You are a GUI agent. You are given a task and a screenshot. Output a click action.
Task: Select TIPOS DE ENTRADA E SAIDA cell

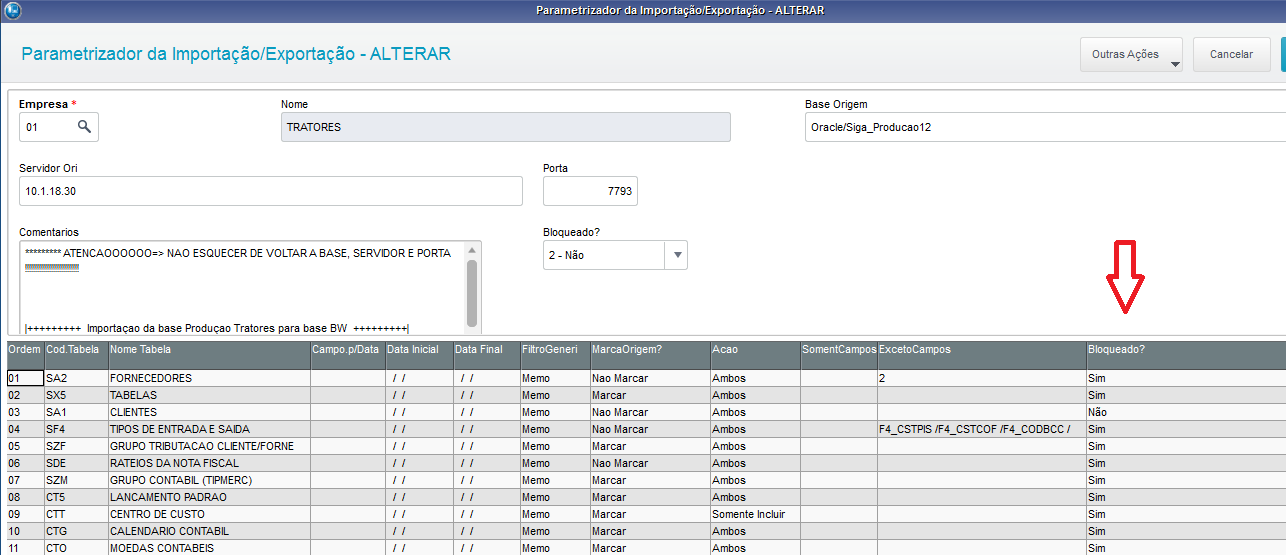[x=209, y=430]
